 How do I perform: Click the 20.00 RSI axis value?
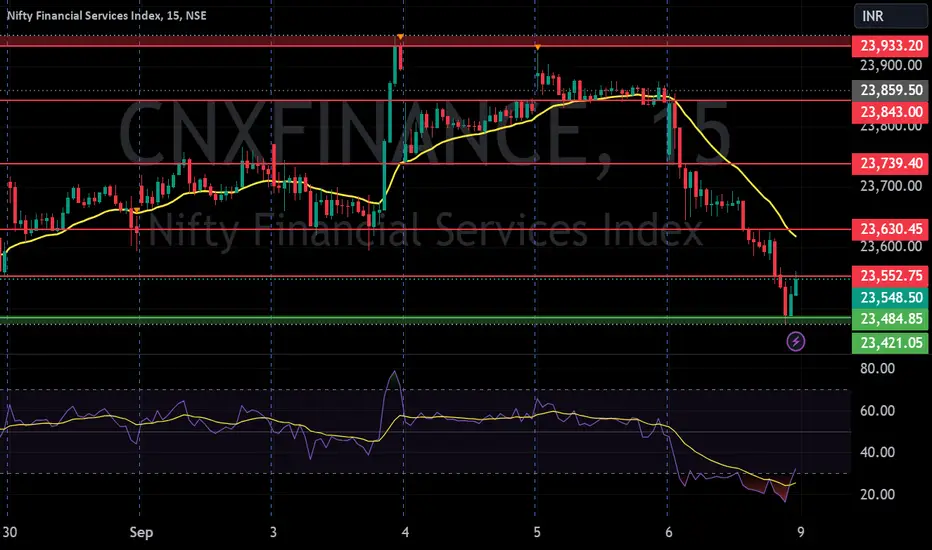(x=877, y=495)
